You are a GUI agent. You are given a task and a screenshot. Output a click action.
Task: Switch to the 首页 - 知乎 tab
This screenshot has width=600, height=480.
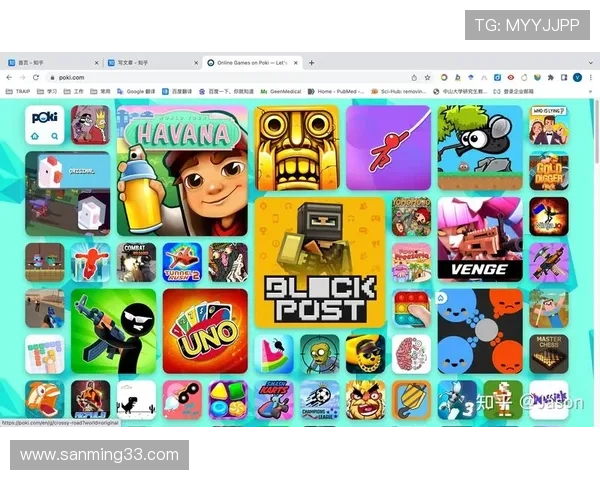(x=52, y=62)
